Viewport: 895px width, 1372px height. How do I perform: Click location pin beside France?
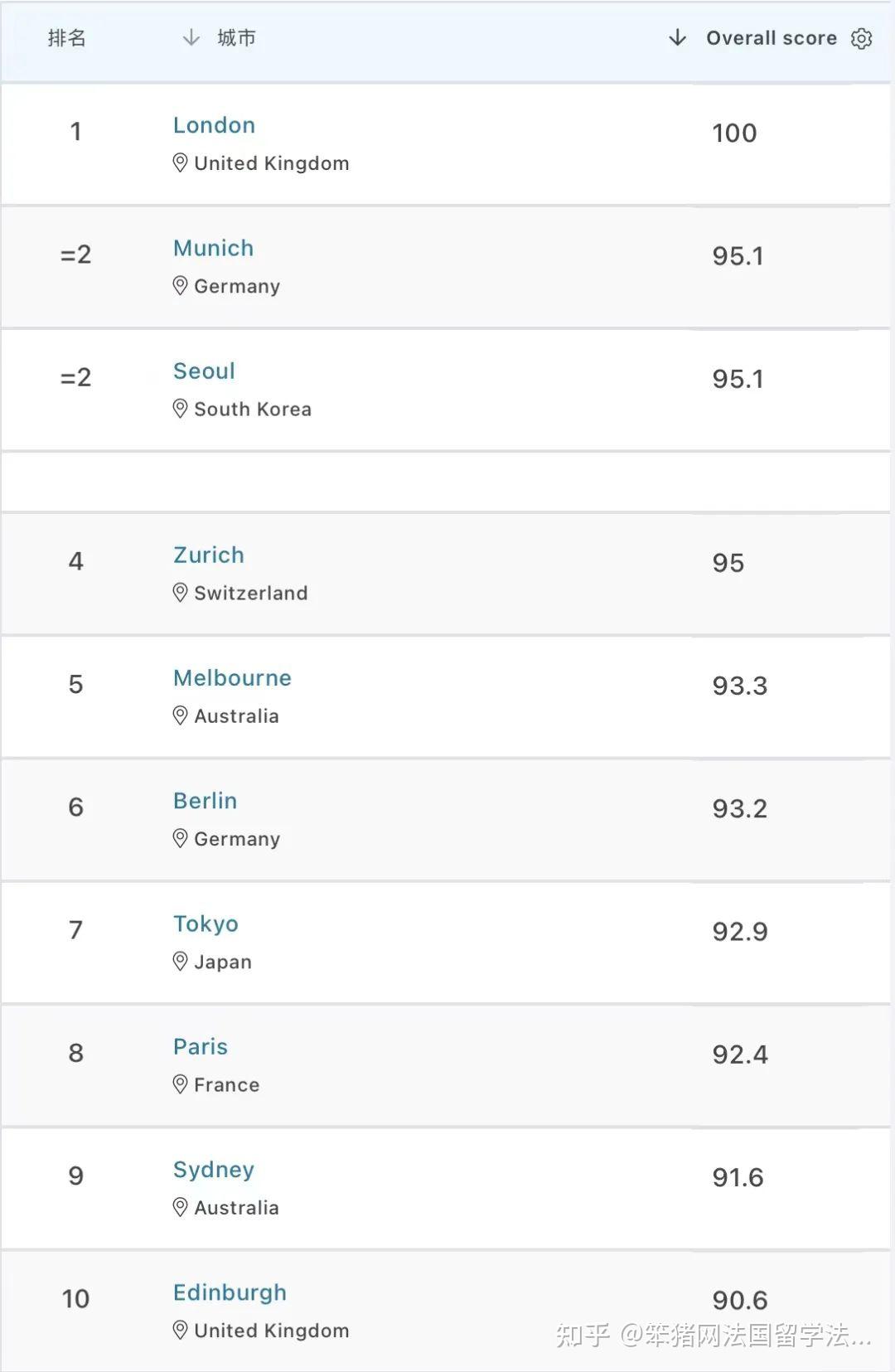[180, 1084]
